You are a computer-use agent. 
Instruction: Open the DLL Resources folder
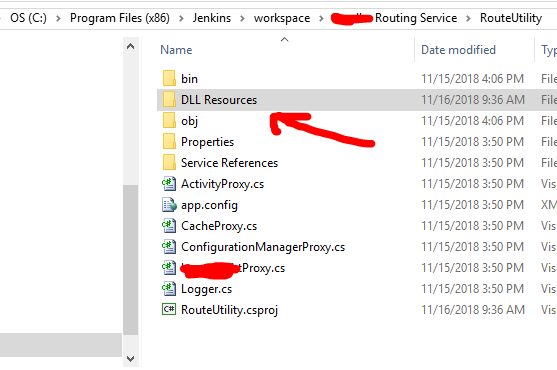coord(219,100)
